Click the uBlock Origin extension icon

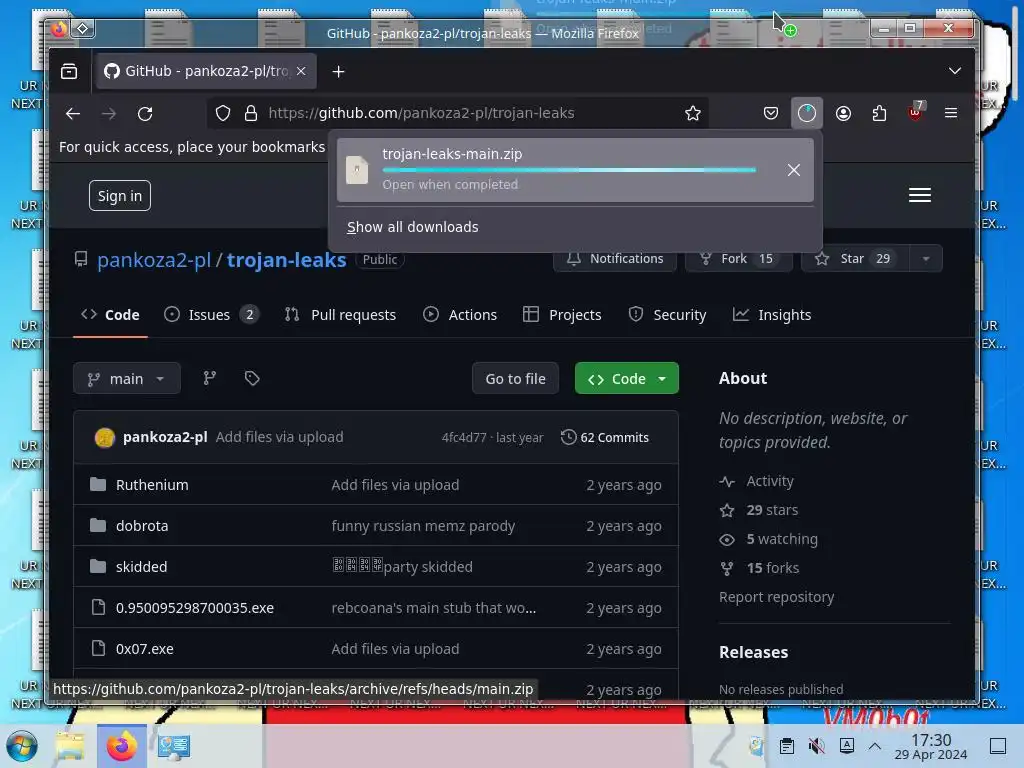coord(916,112)
